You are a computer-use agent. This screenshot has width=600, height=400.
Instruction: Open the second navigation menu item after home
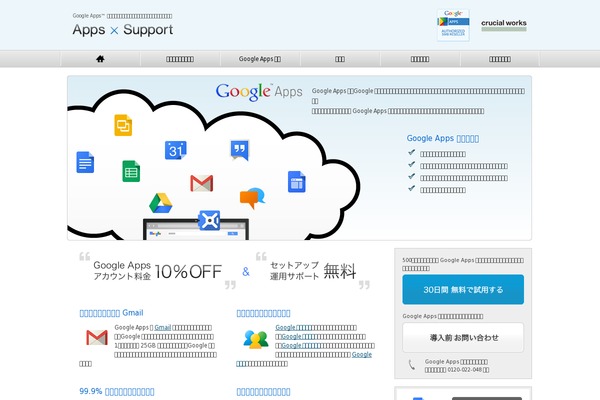point(180,59)
